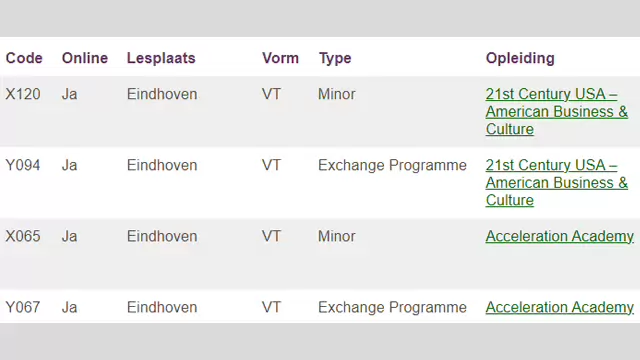Click Eindhoven in the X120 row
This screenshot has width=640, height=360.
[x=162, y=94]
